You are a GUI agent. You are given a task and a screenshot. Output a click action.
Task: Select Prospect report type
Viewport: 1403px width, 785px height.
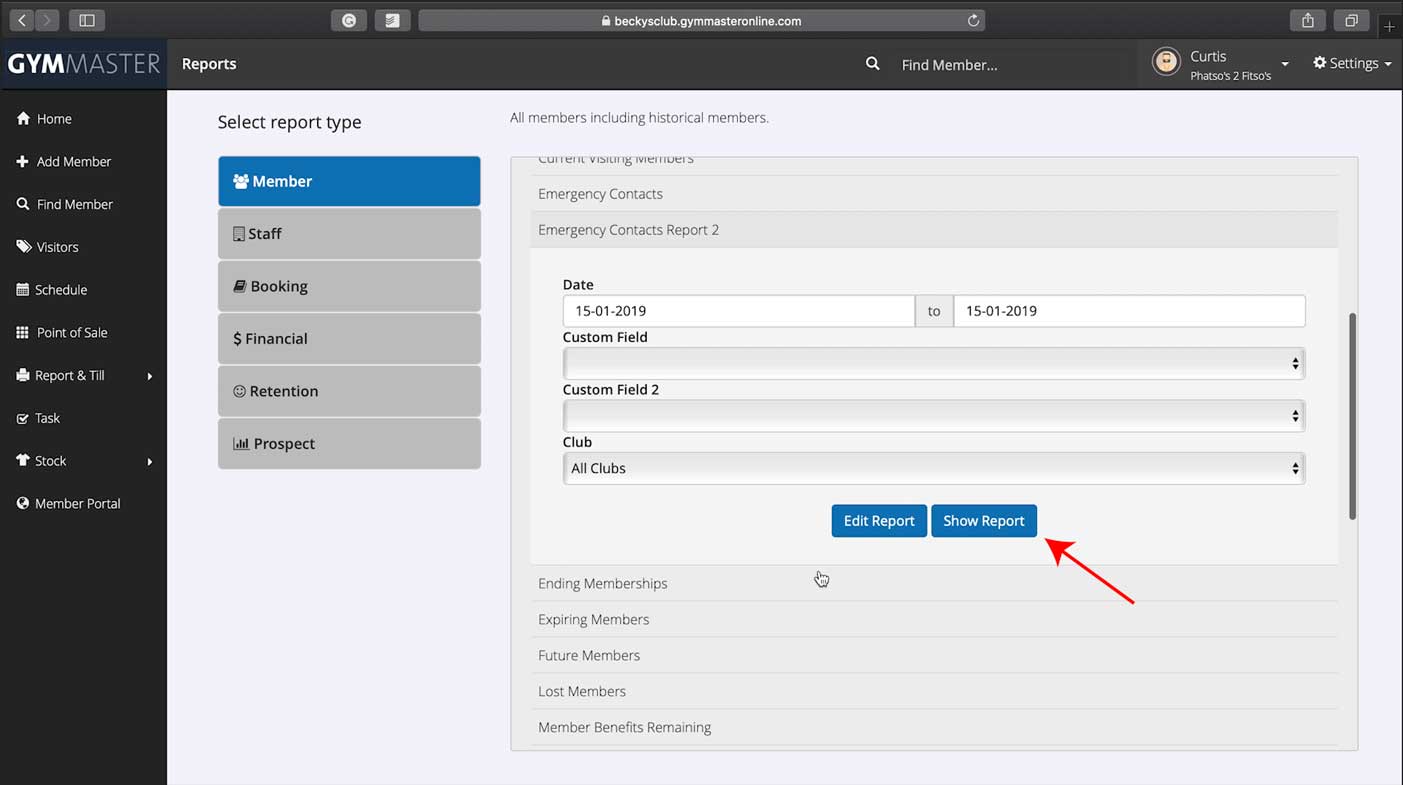coord(349,444)
